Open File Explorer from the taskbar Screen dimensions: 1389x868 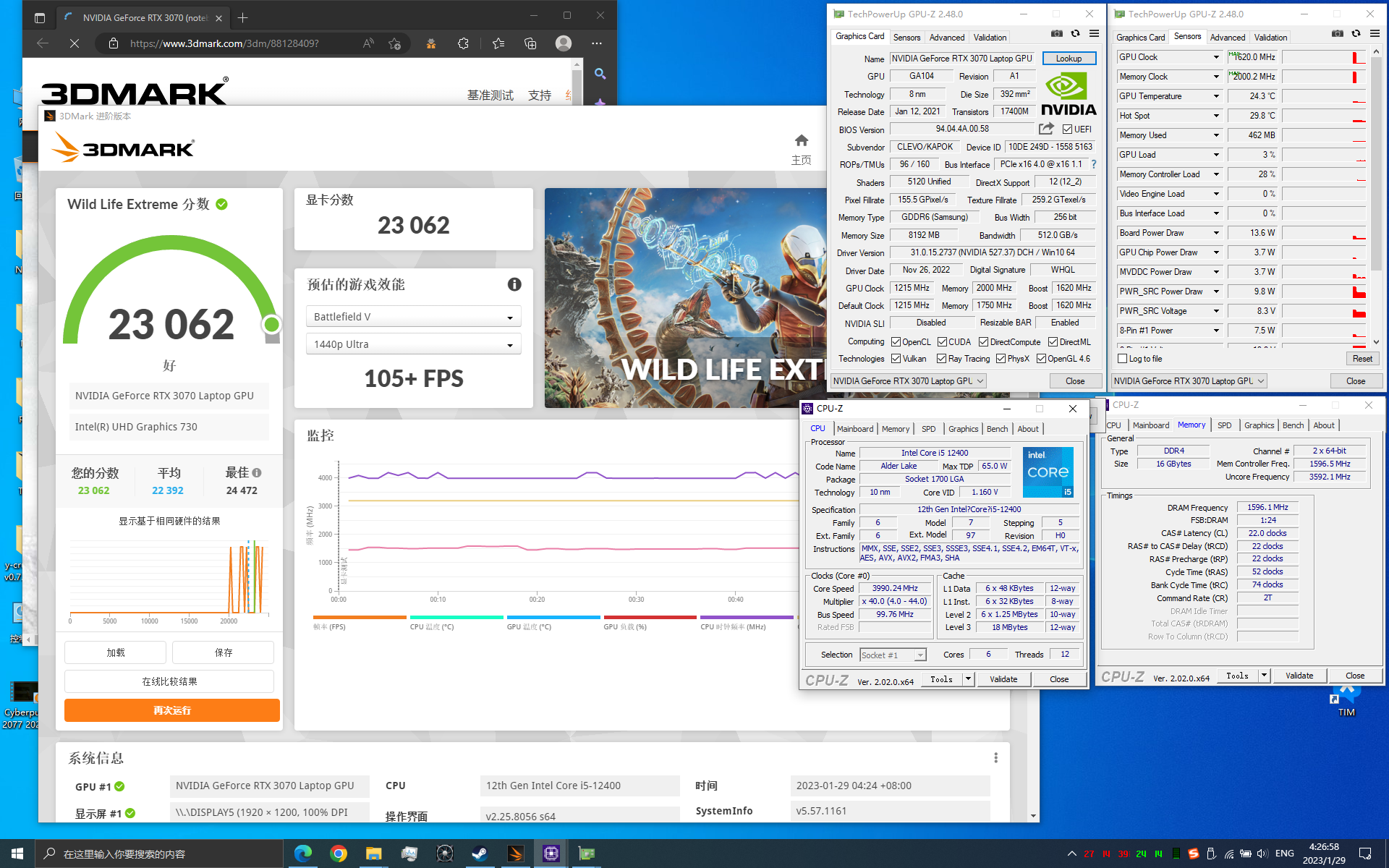(373, 854)
